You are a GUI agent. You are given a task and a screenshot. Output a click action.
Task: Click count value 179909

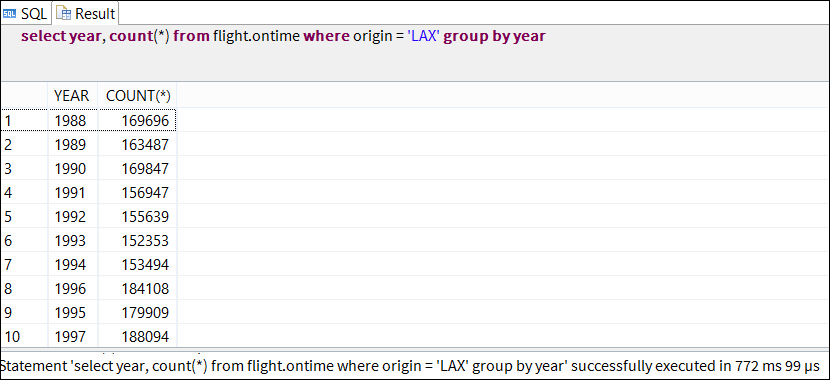(138, 312)
